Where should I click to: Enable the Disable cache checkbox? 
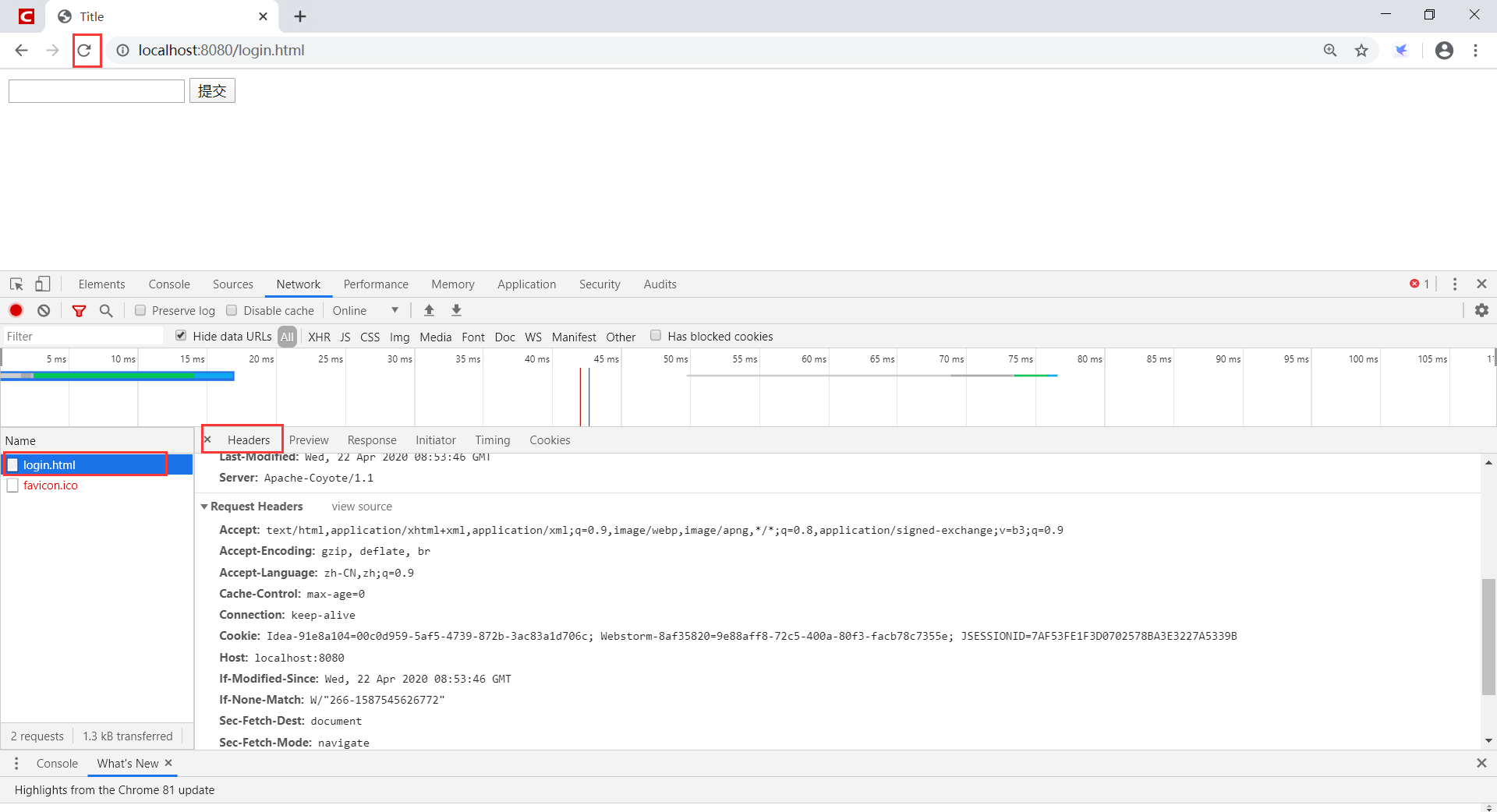232,310
